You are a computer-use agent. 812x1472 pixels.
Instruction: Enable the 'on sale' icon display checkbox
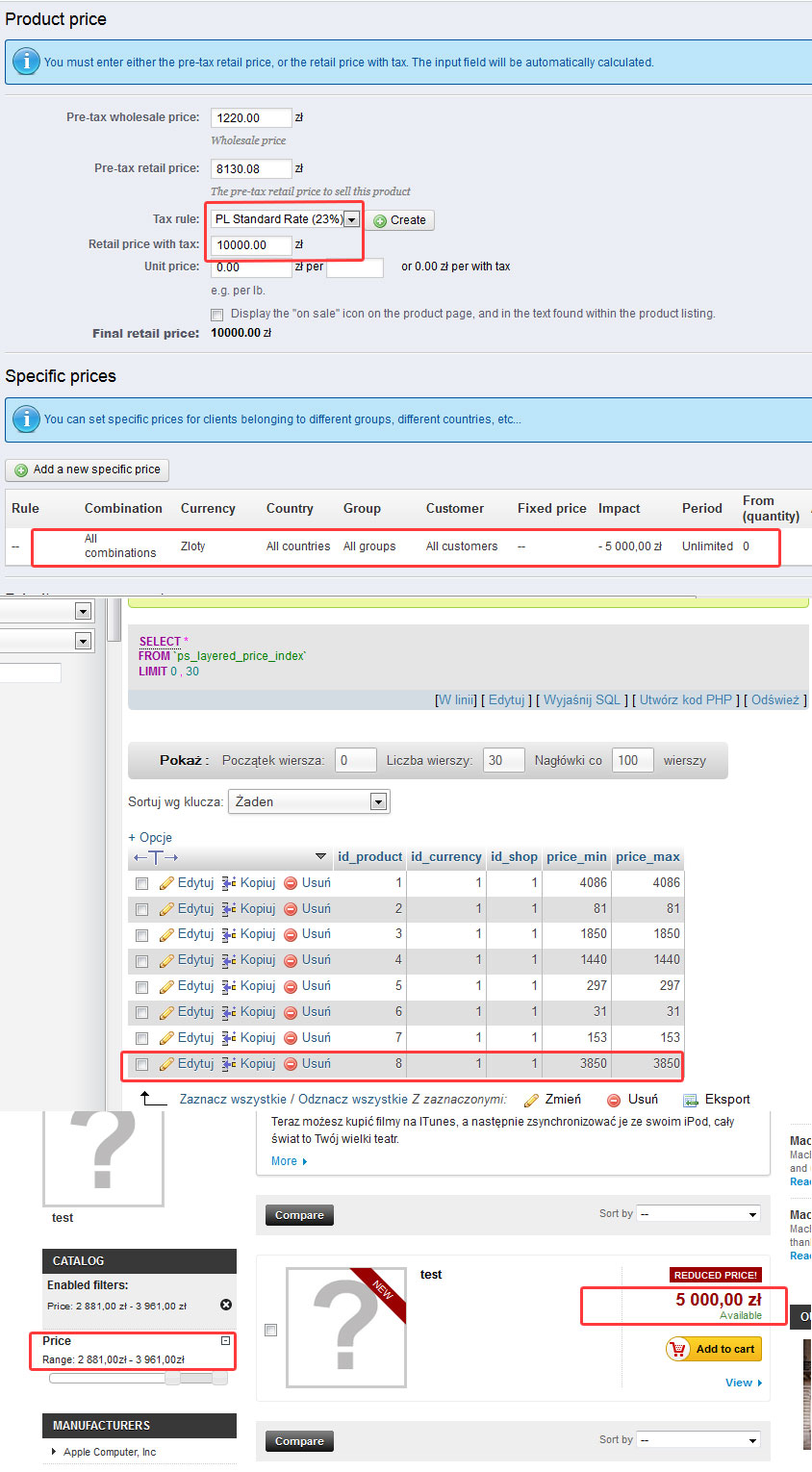coord(217,315)
